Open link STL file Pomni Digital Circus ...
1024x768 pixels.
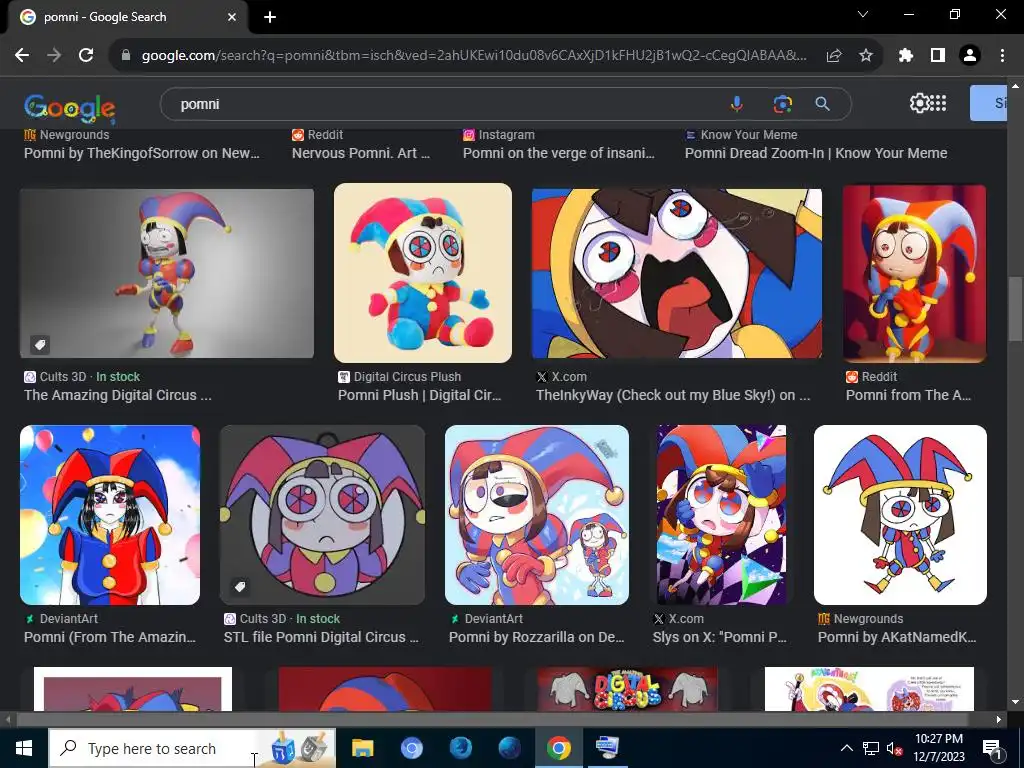321,637
